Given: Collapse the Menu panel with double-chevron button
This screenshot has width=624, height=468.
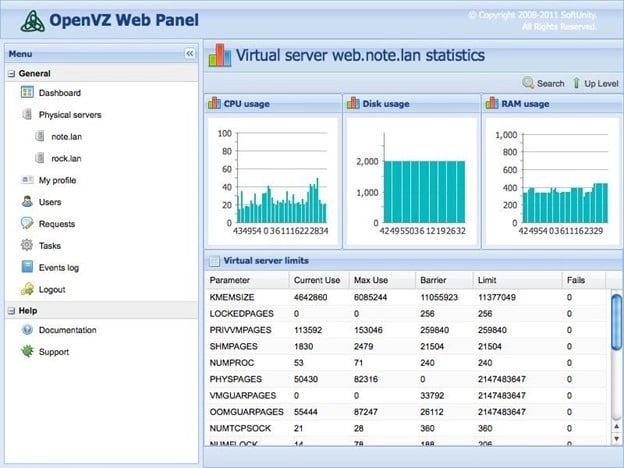Looking at the screenshot, I should pos(190,53).
